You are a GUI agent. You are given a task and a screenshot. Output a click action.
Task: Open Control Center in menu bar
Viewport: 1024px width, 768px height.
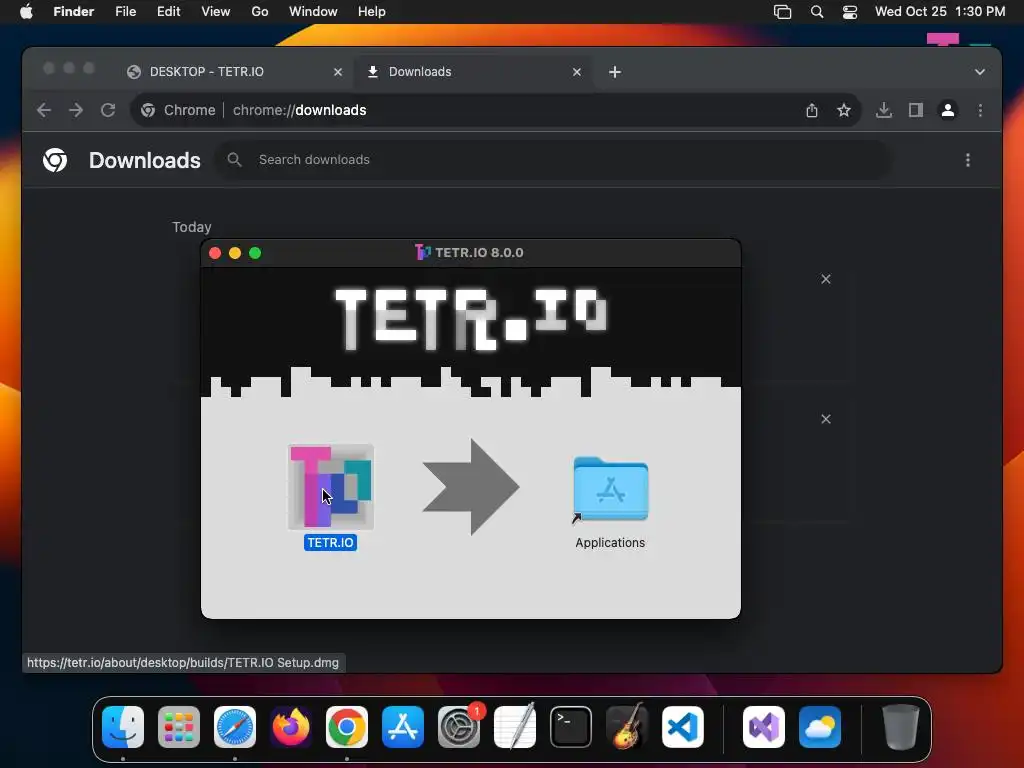tap(850, 12)
